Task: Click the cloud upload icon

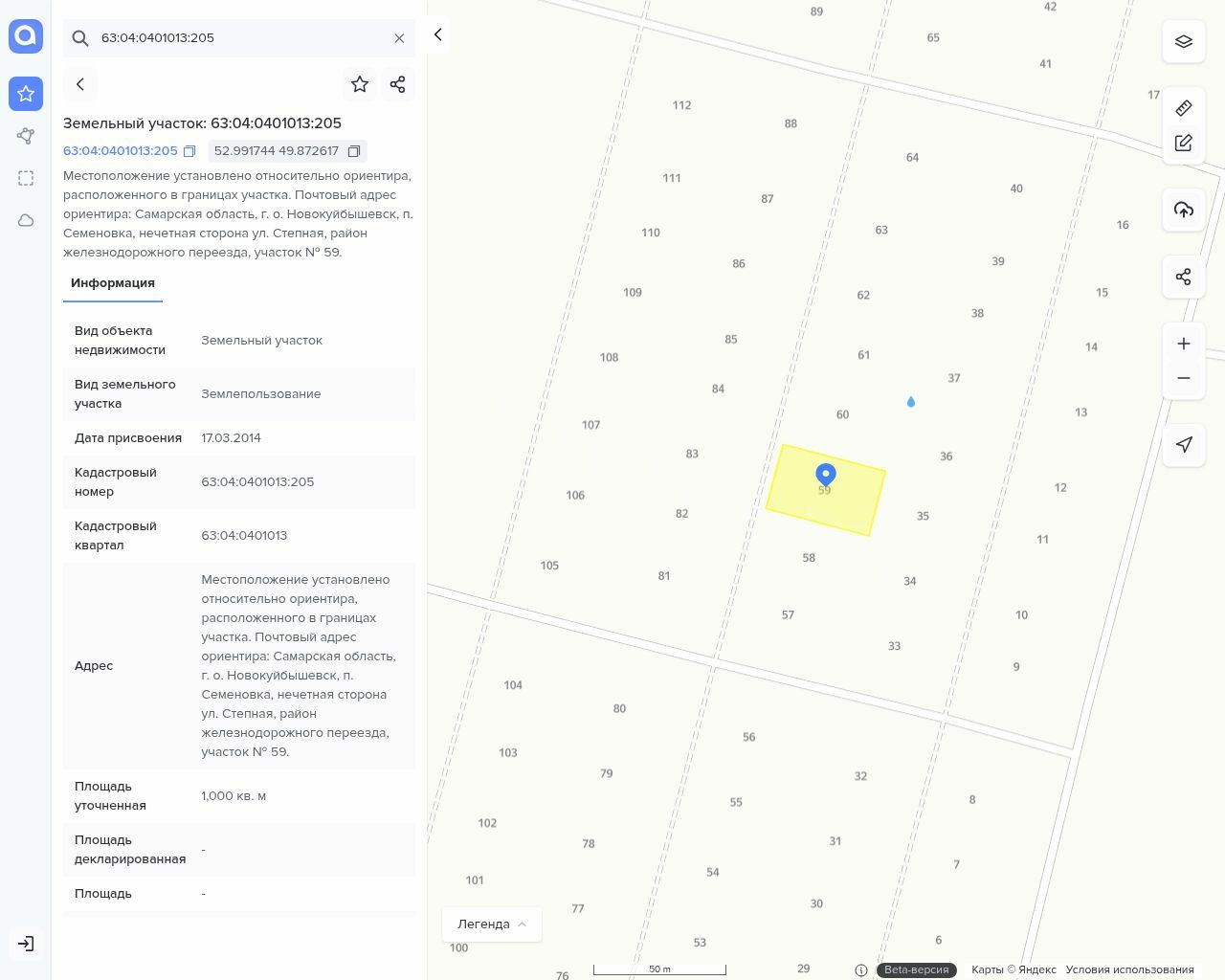Action: click(1183, 210)
